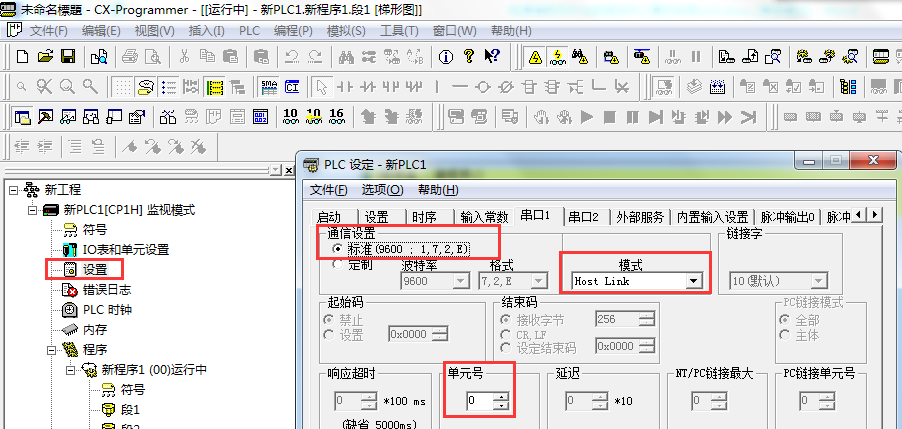Collapse the 新PLC1[CP1H] tree node
The width and height of the screenshot is (902, 429).
point(30,210)
